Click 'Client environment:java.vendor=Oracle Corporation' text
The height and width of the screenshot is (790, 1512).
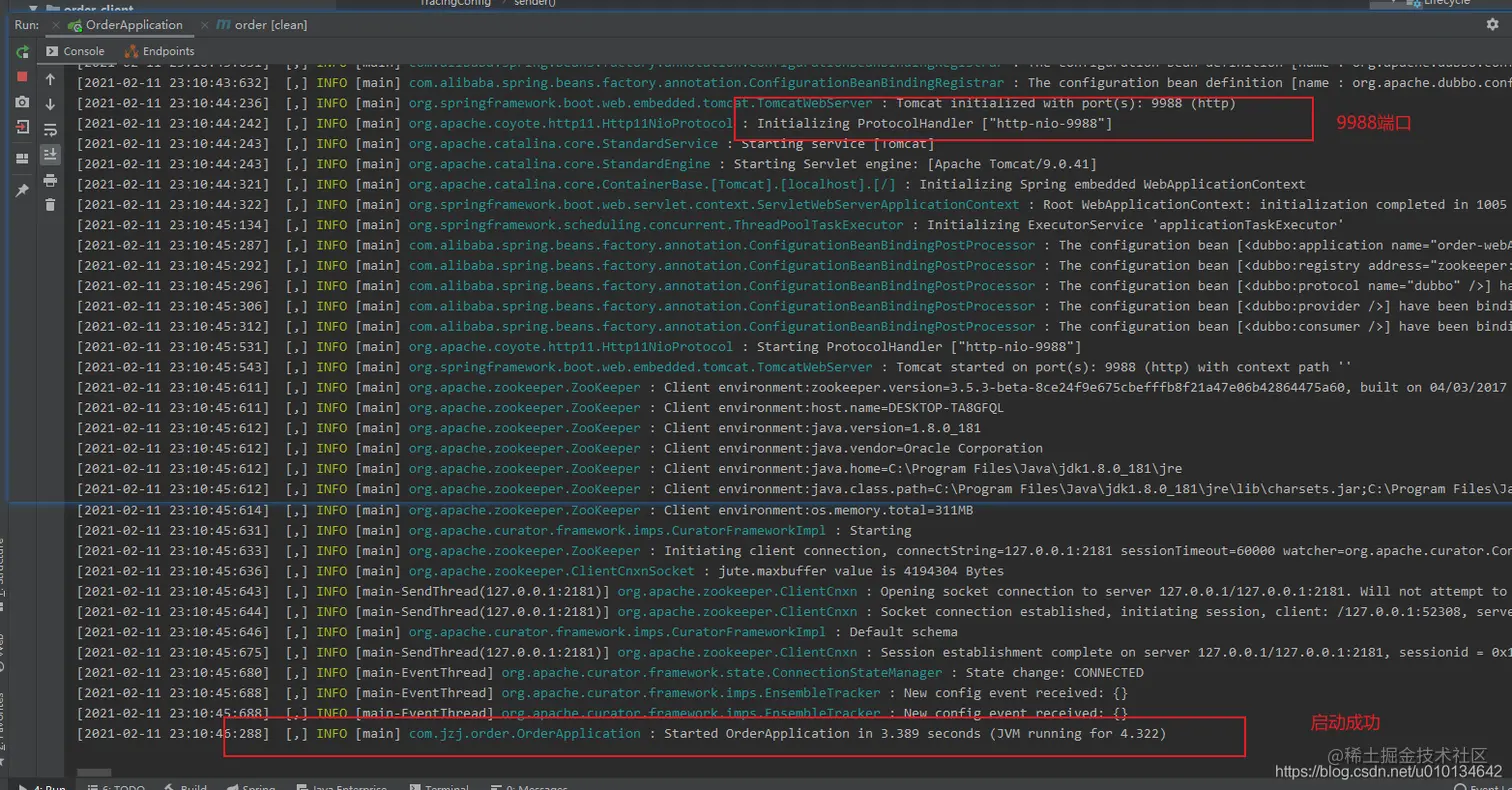tap(853, 448)
